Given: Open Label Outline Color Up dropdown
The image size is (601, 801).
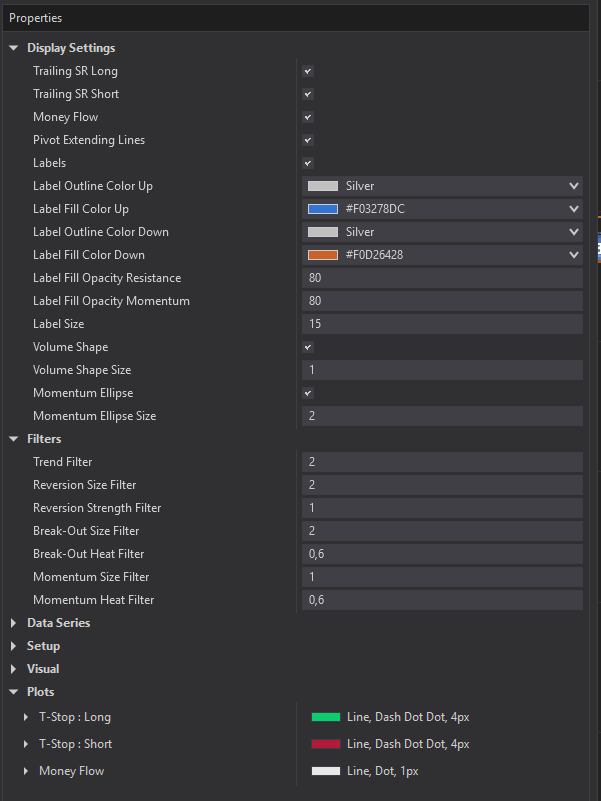Looking at the screenshot, I should coord(573,186).
